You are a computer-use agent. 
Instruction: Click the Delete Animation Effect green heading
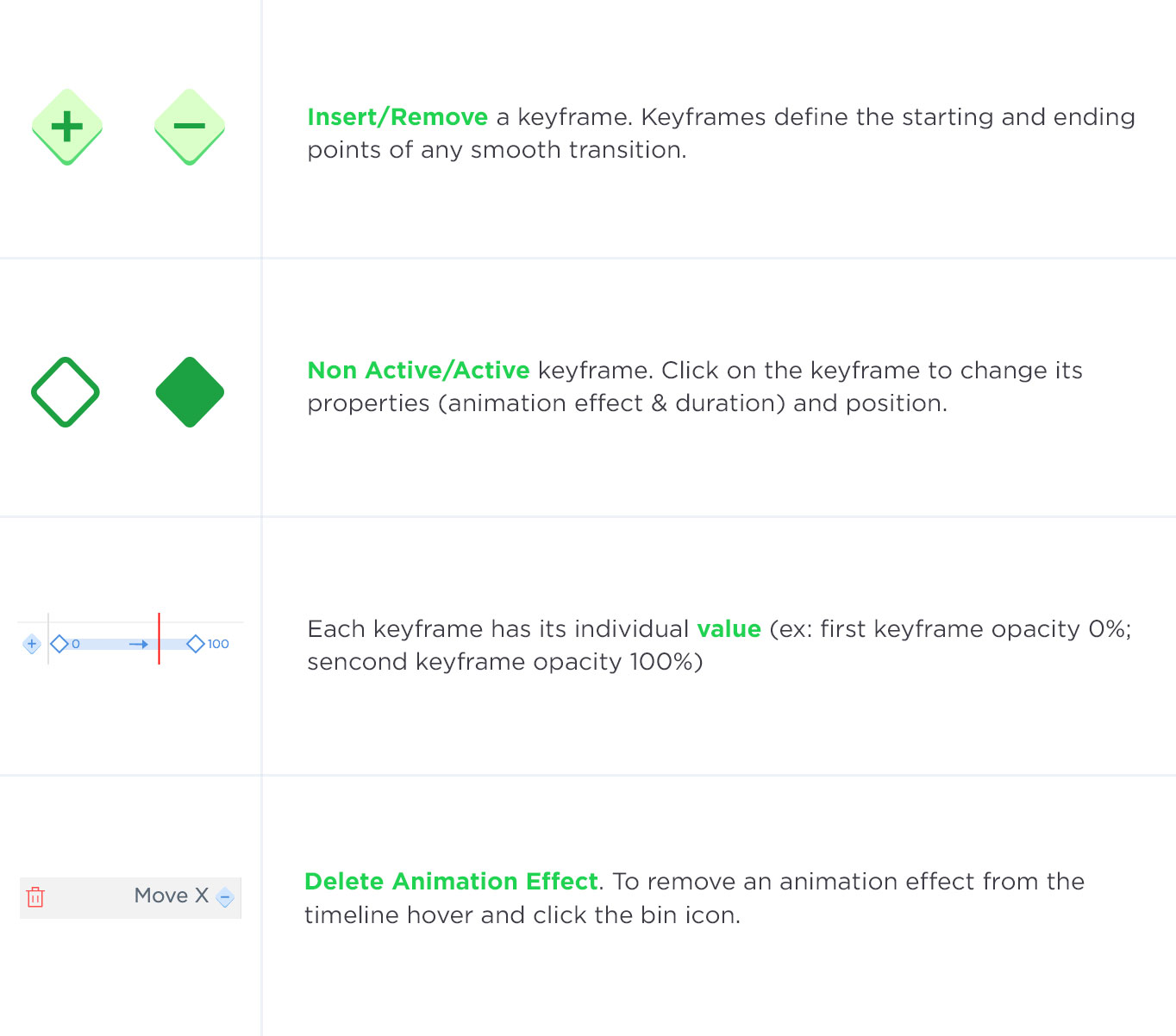tap(451, 882)
